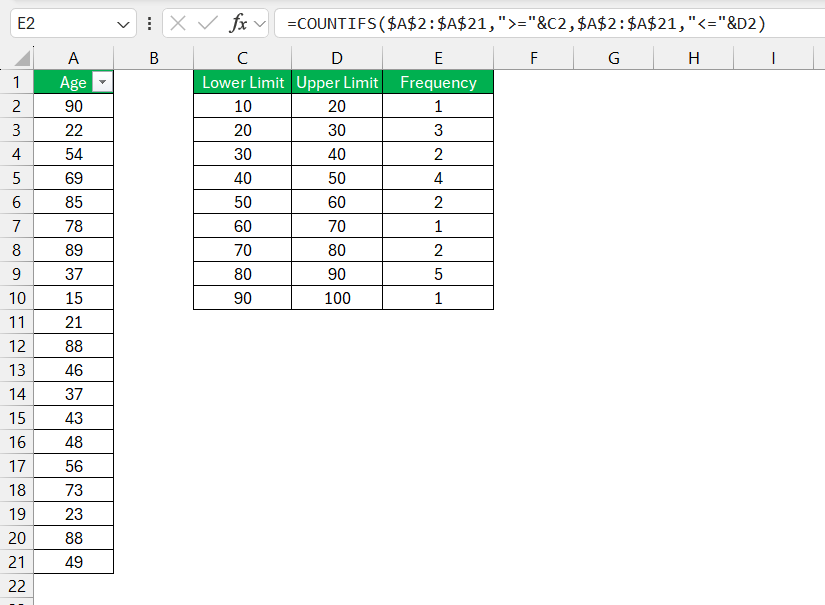825x605 pixels.
Task: Click cell A3 containing 22
Action: [x=74, y=130]
